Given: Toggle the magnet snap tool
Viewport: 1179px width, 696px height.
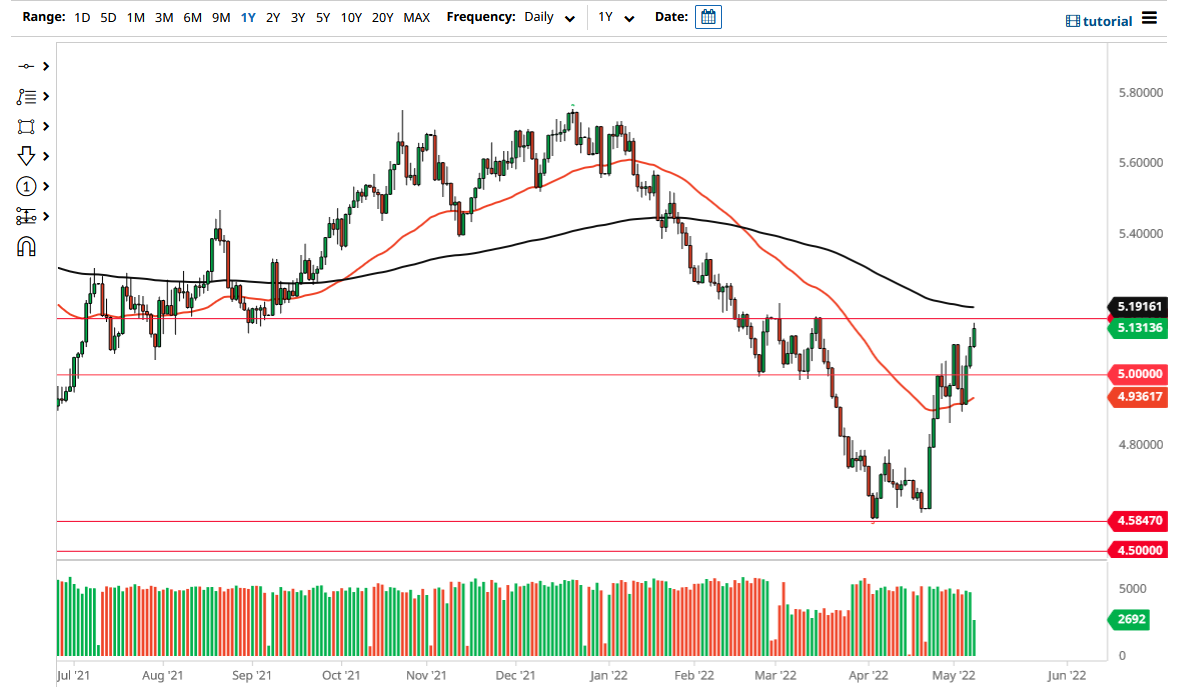Looking at the screenshot, I should [x=28, y=246].
